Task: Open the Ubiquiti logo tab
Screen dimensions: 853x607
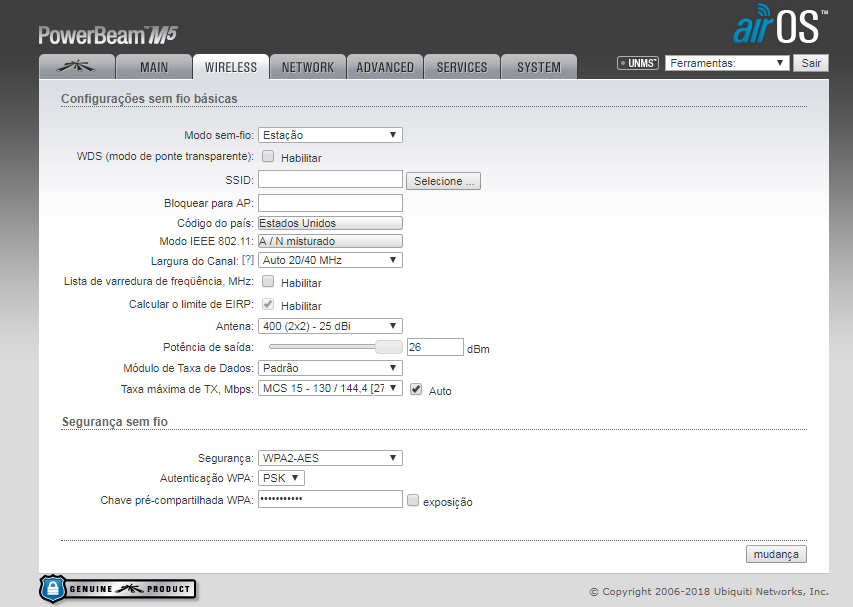Action: point(77,66)
